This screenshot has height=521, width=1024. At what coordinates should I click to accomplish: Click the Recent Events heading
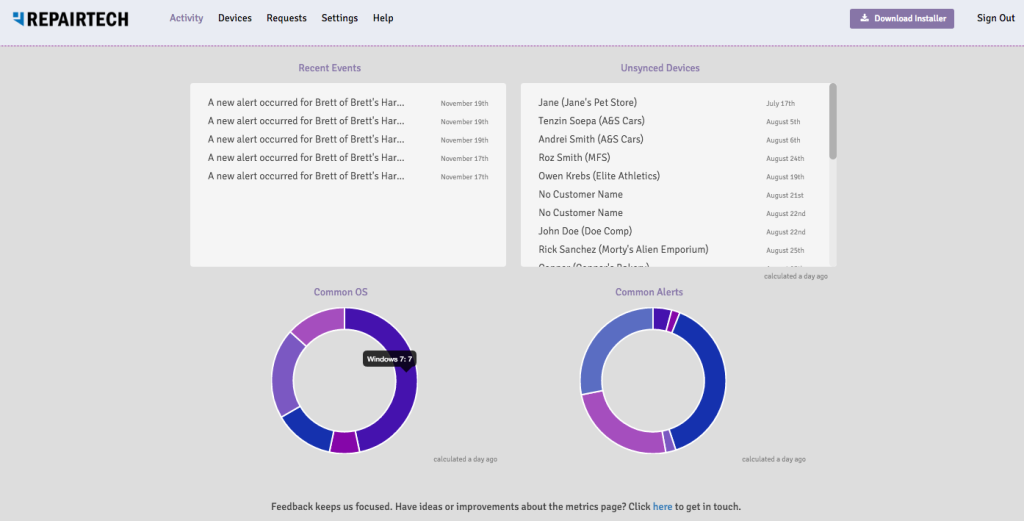coord(330,68)
